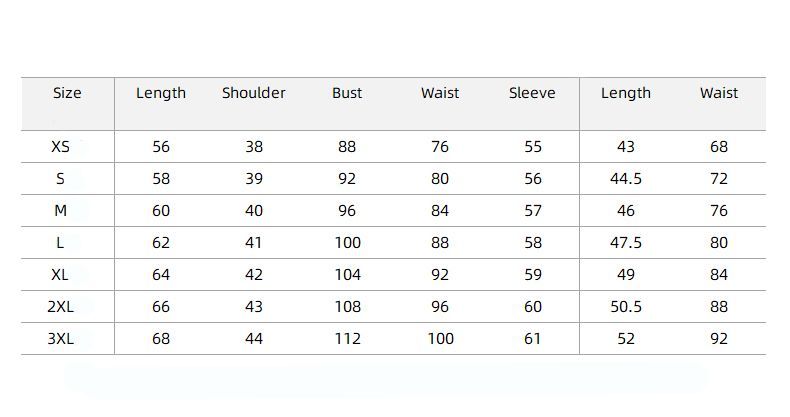Select the M size row label
This screenshot has width=790, height=417.
click(61, 211)
